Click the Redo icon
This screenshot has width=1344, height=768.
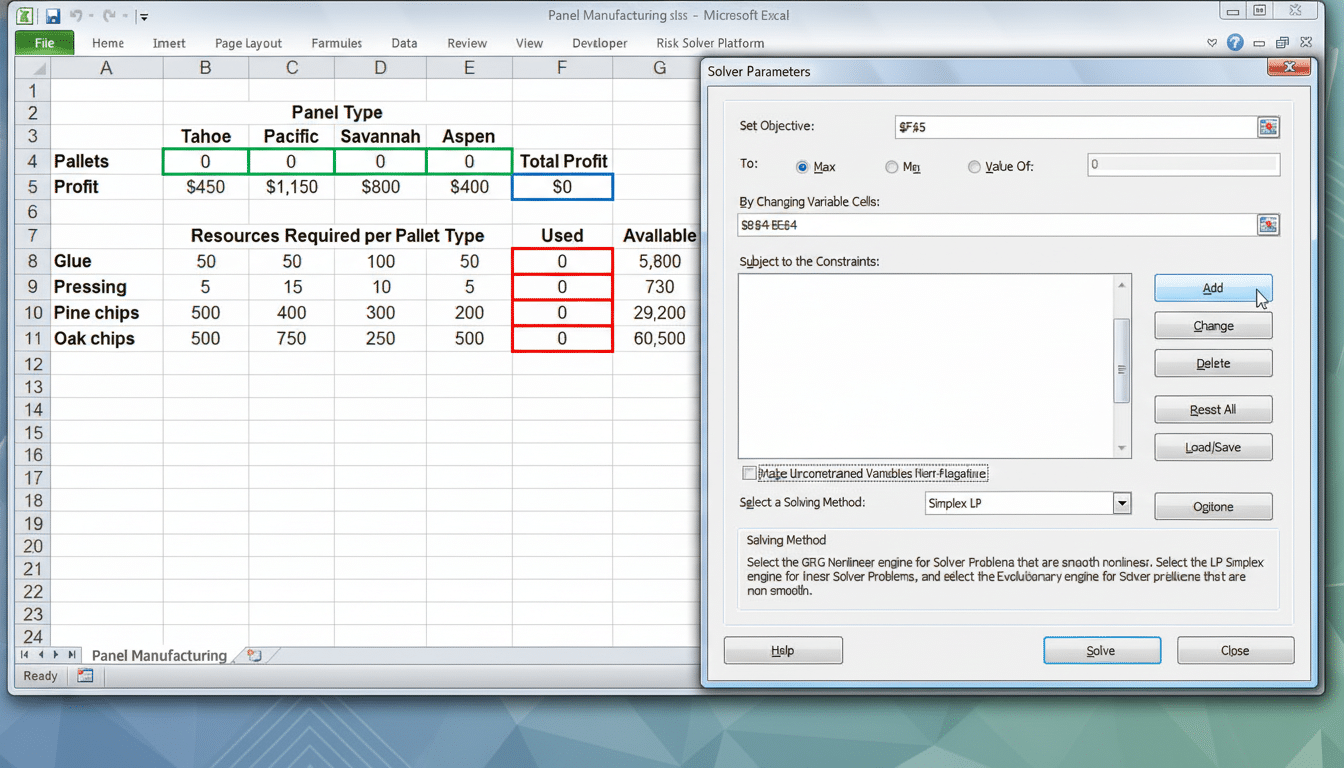point(108,15)
